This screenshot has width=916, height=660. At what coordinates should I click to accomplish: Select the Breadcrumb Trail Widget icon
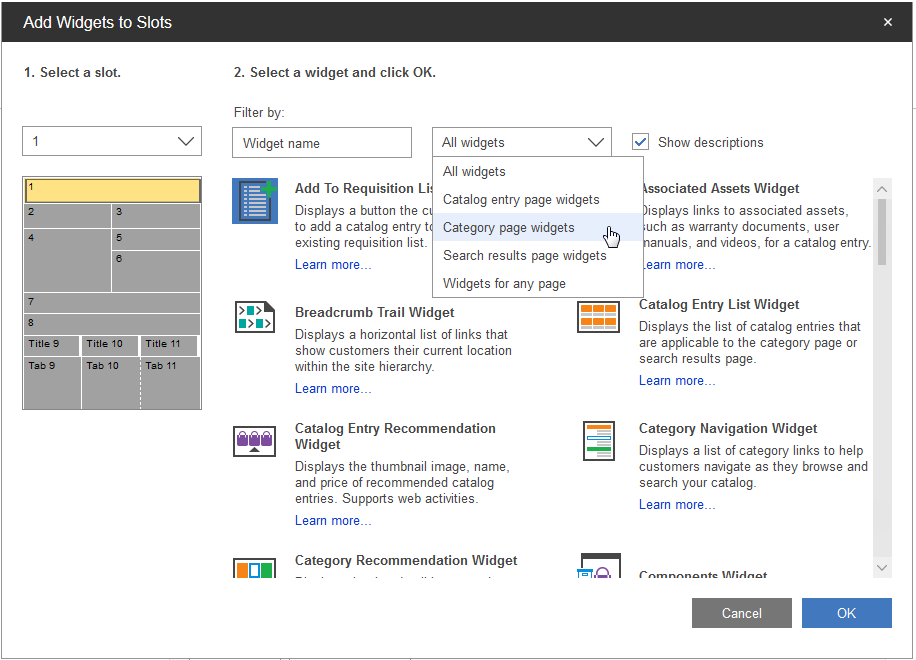254,317
